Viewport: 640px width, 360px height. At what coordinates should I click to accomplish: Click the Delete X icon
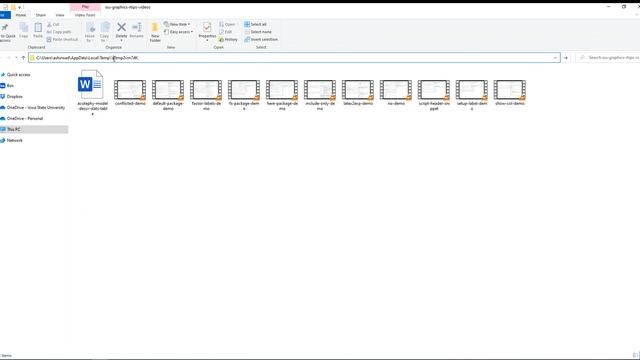click(x=121, y=27)
